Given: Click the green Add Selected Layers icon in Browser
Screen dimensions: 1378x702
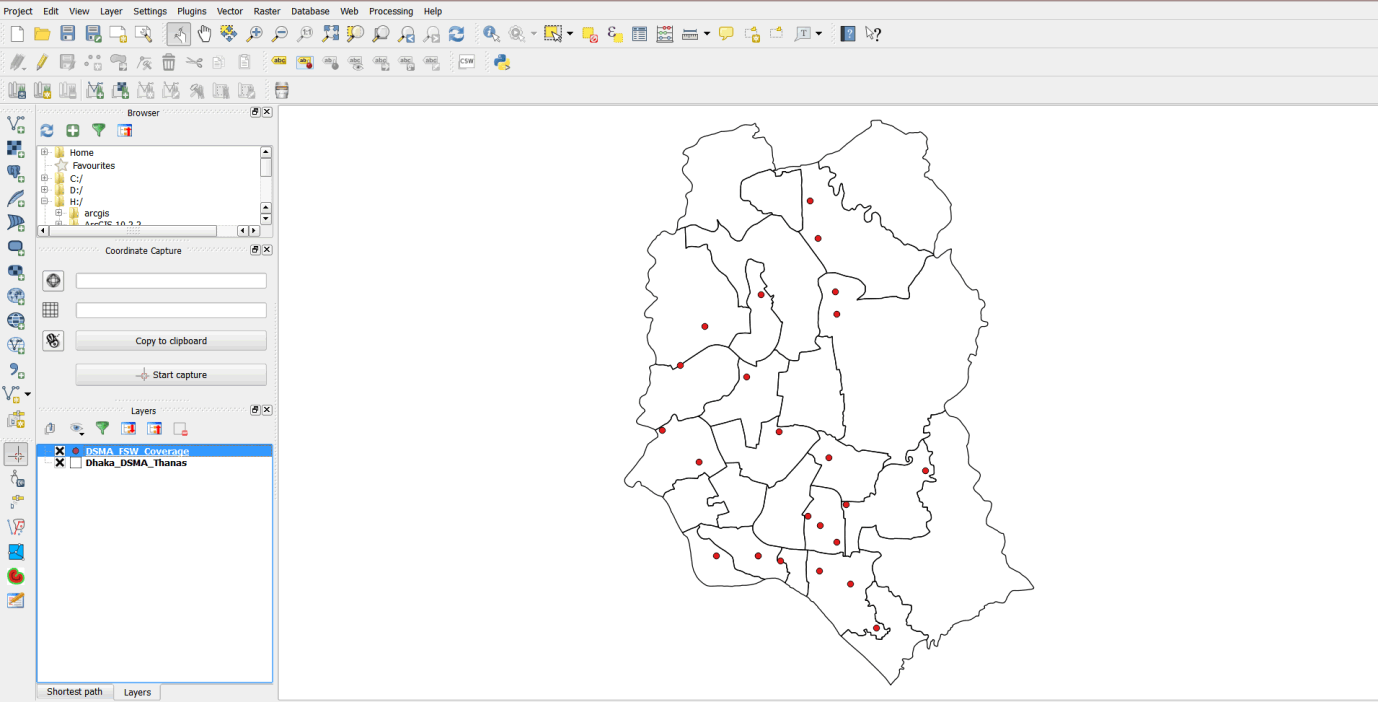Looking at the screenshot, I should coord(73,131).
